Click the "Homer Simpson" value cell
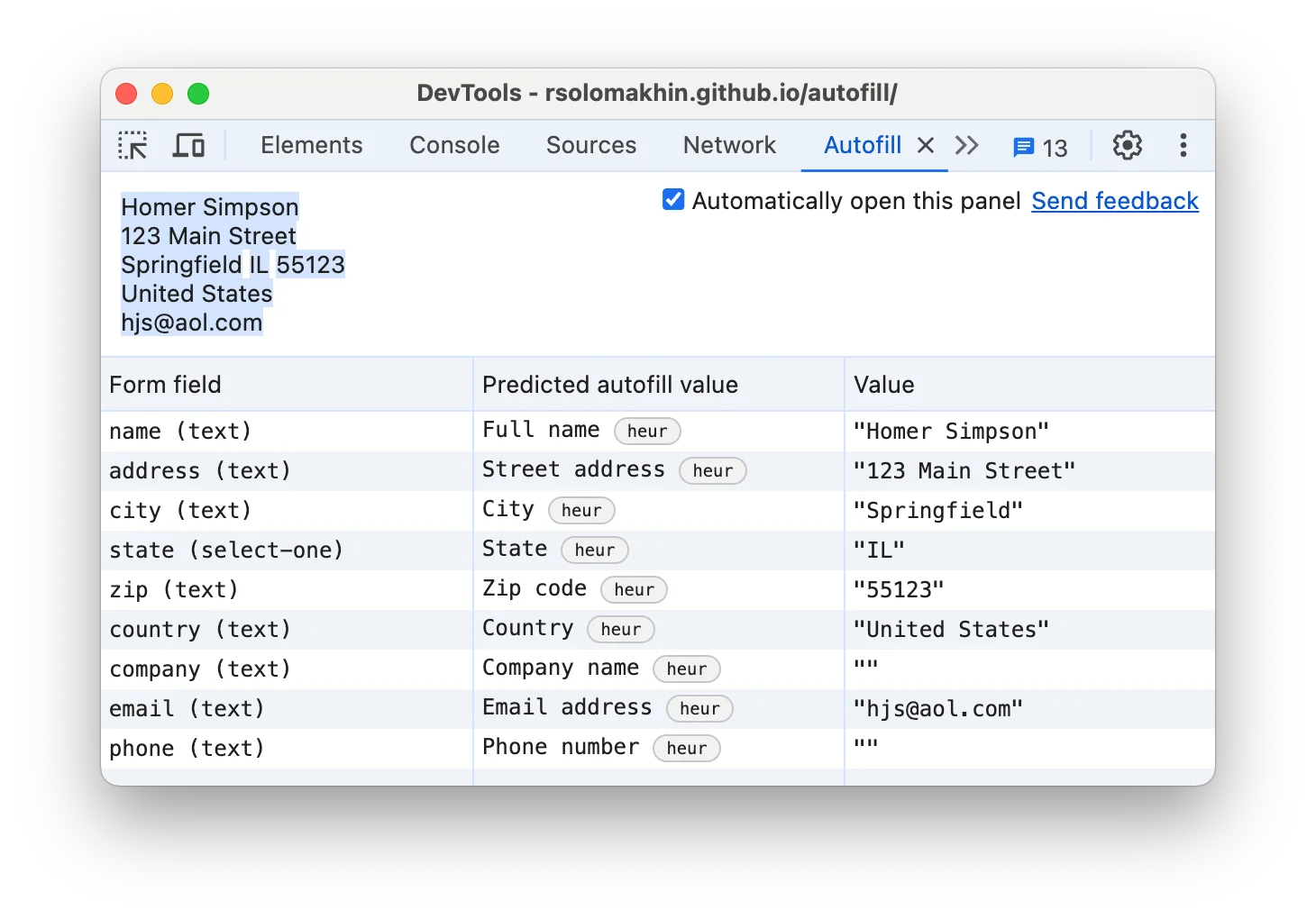Viewport: 1316px width, 919px height. pyautogui.click(x=951, y=431)
